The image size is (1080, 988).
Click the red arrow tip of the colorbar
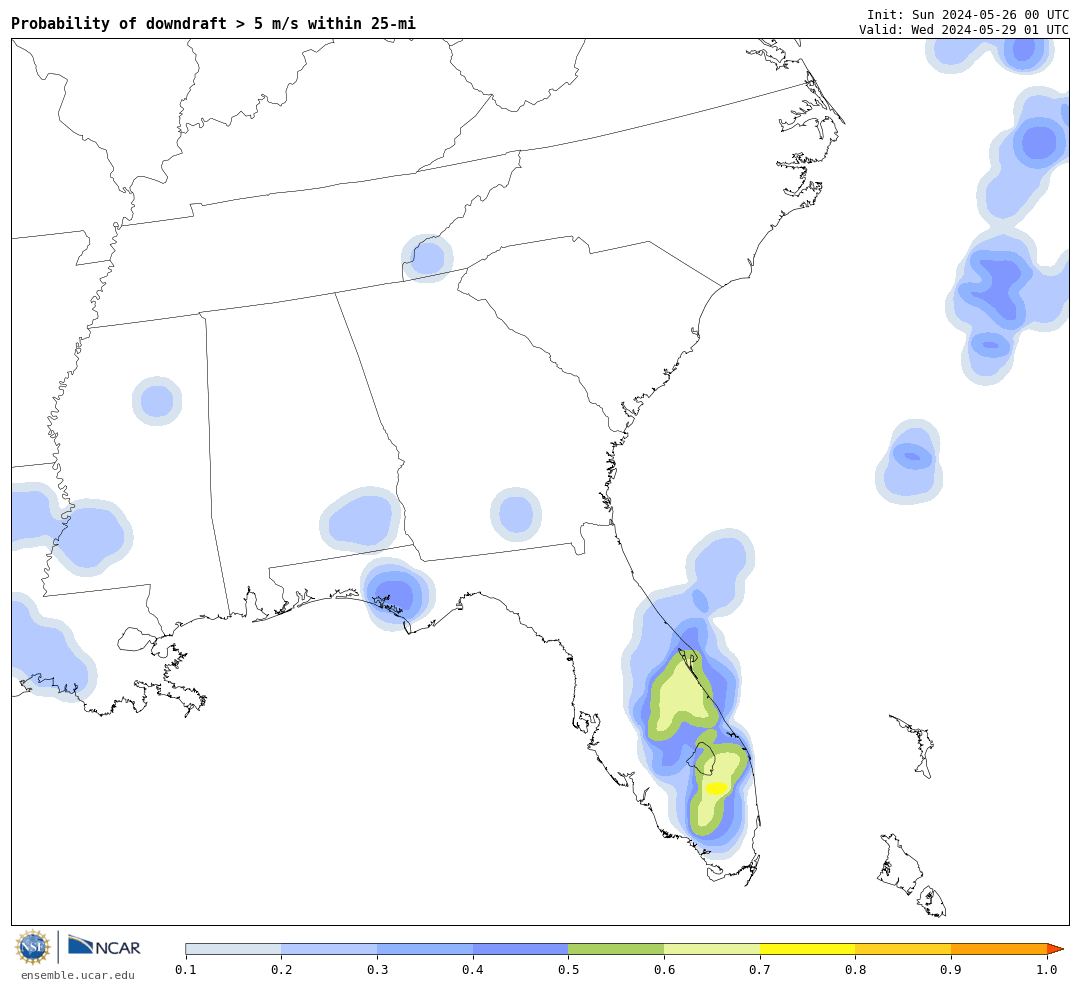tap(1055, 949)
